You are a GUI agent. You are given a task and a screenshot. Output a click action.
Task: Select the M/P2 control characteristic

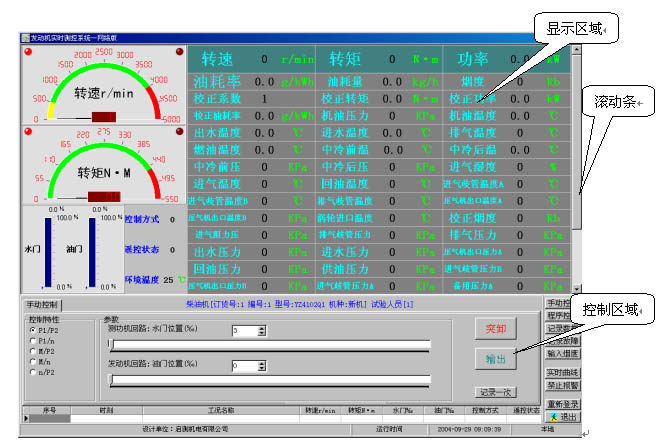(x=32, y=349)
